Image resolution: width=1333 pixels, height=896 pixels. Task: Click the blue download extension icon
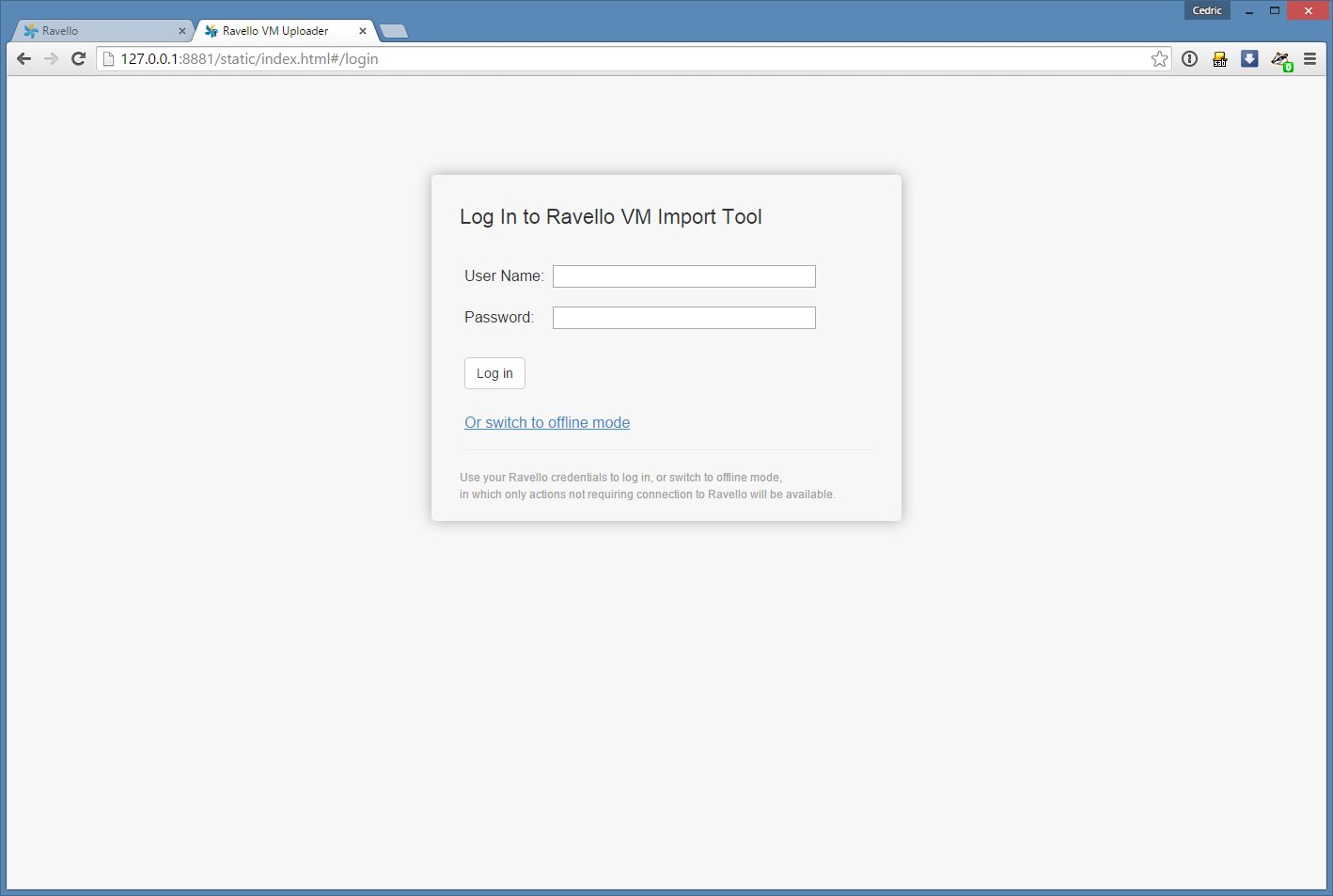pos(1249,59)
